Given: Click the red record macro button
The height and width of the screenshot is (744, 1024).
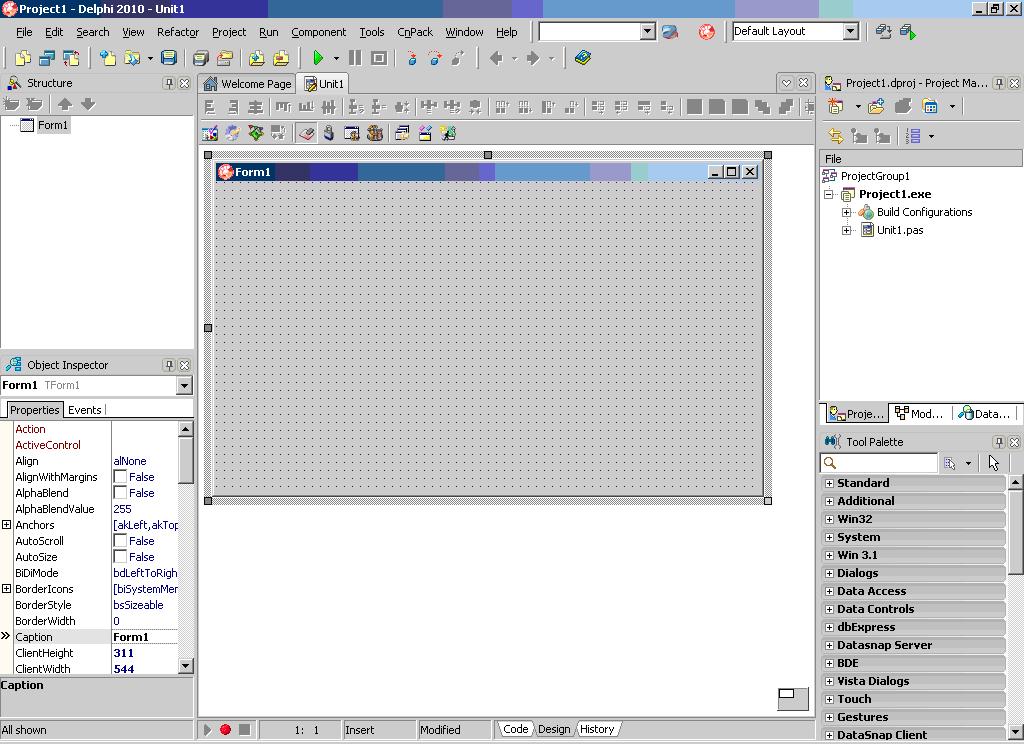Looking at the screenshot, I should (225, 730).
